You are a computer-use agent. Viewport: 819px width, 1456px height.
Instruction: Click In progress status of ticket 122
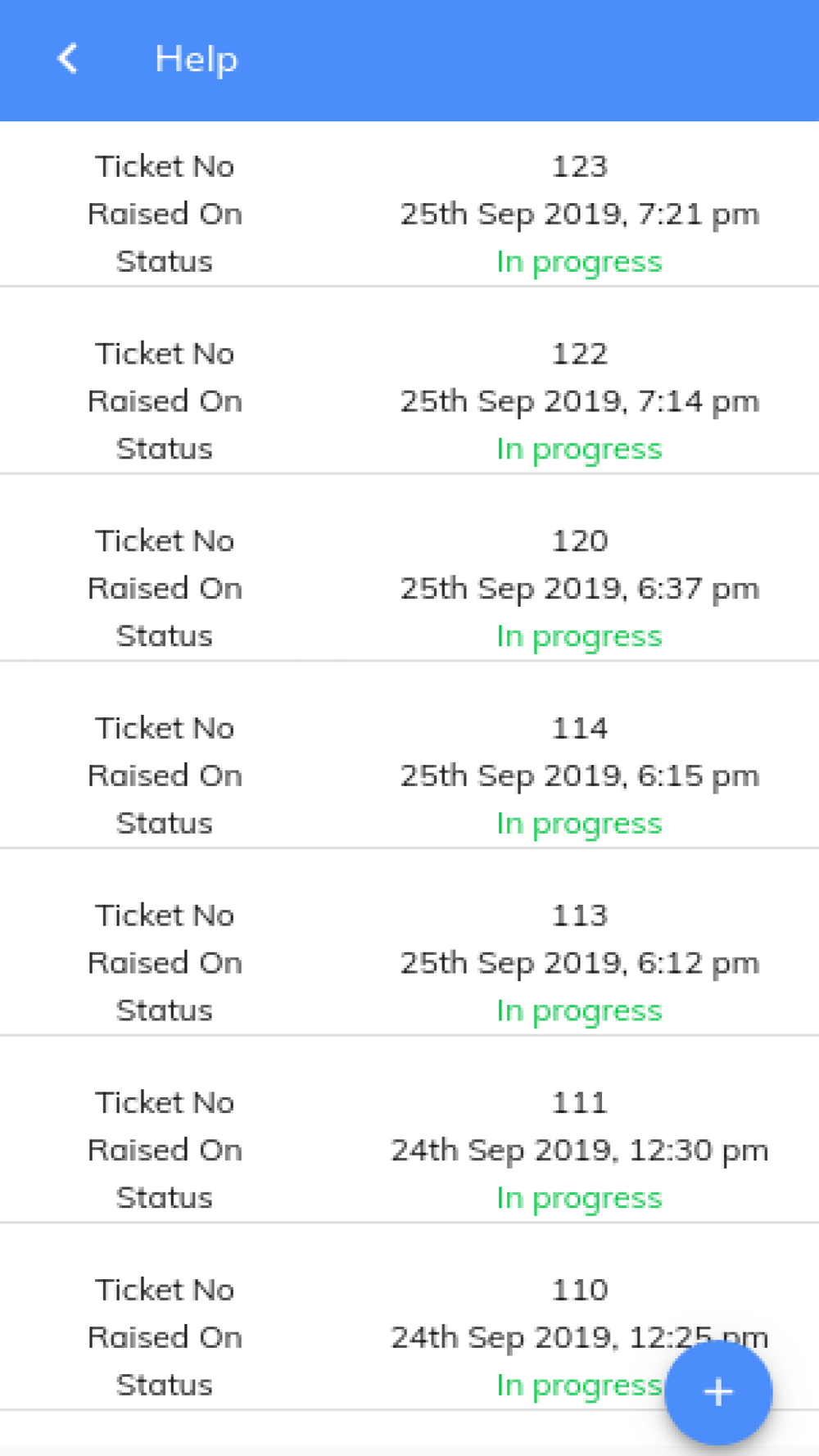(579, 450)
